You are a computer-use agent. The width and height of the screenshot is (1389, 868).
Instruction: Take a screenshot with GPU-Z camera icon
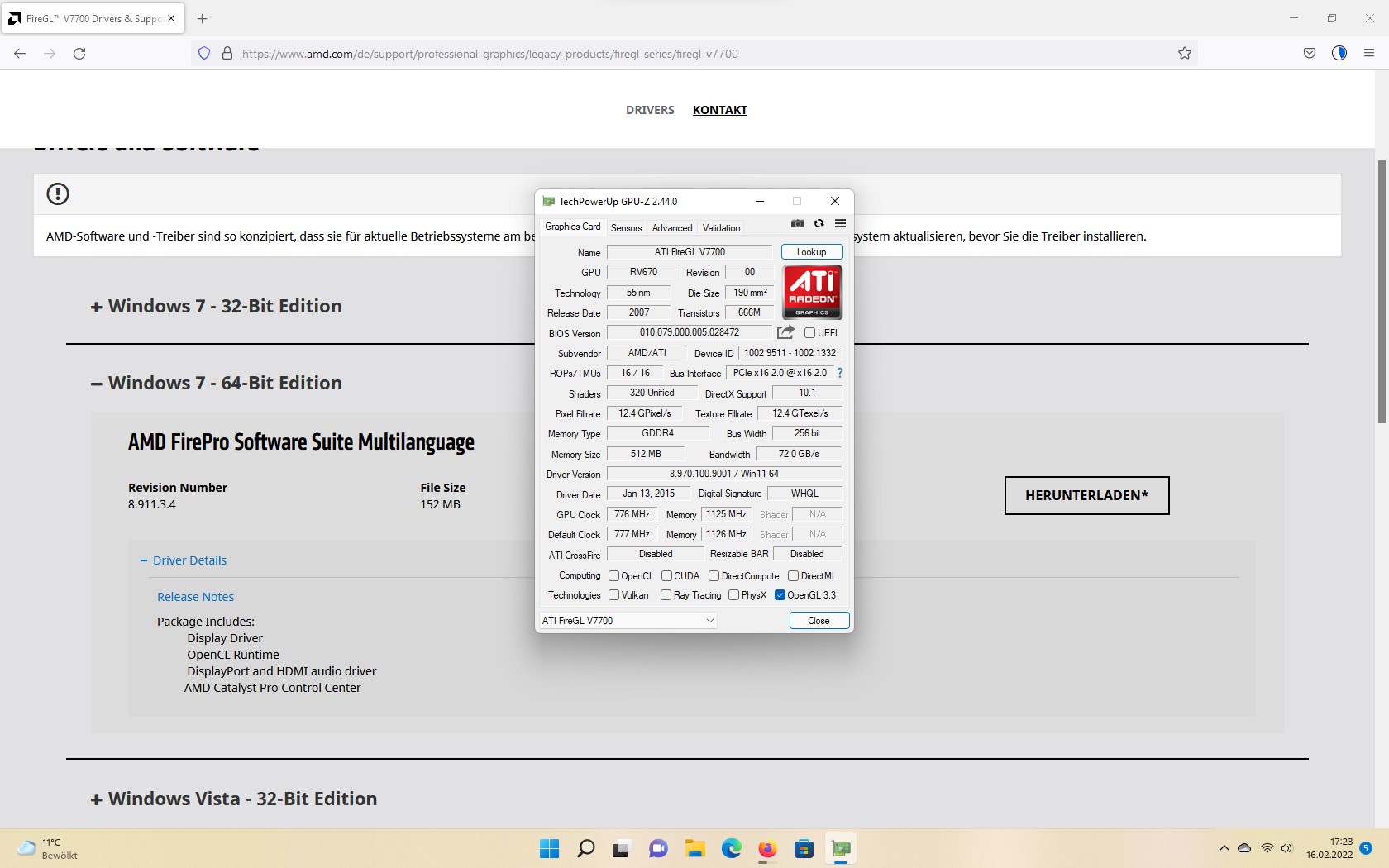(x=797, y=224)
